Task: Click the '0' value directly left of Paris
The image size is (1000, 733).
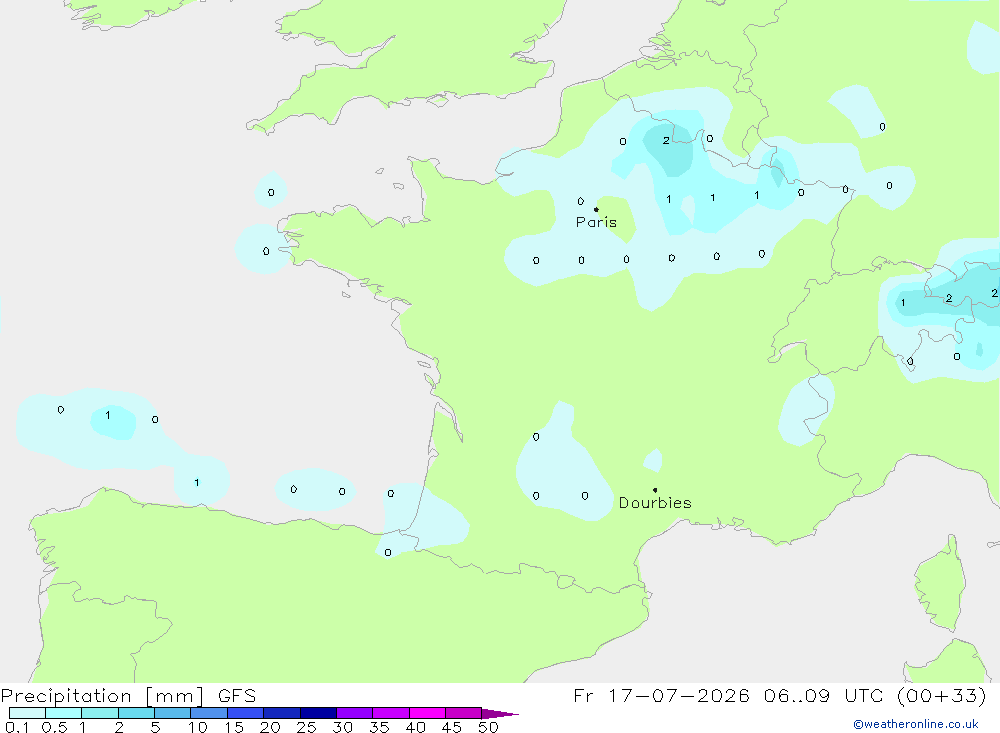Action: (x=580, y=201)
